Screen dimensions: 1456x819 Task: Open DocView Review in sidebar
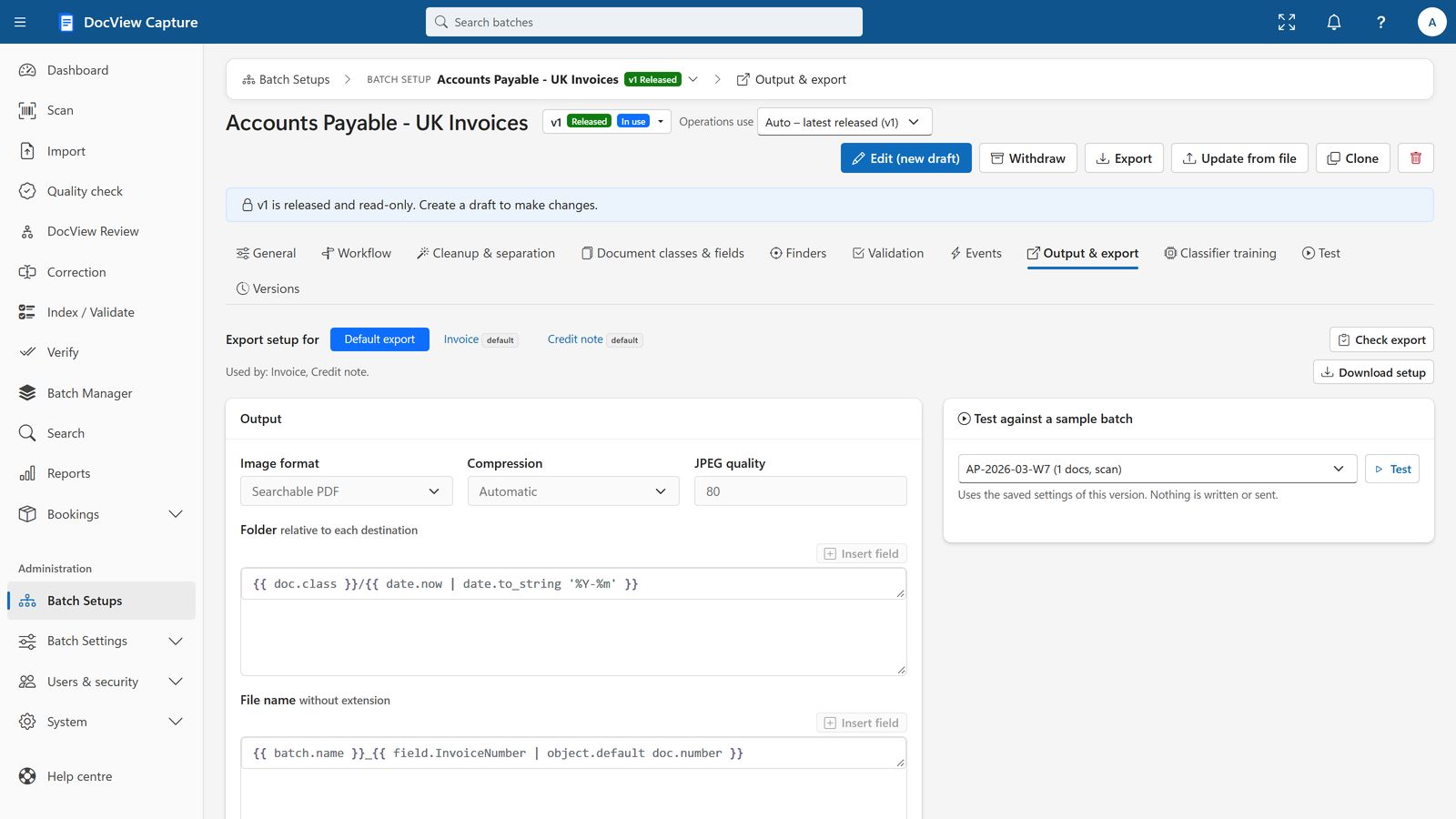click(x=101, y=231)
